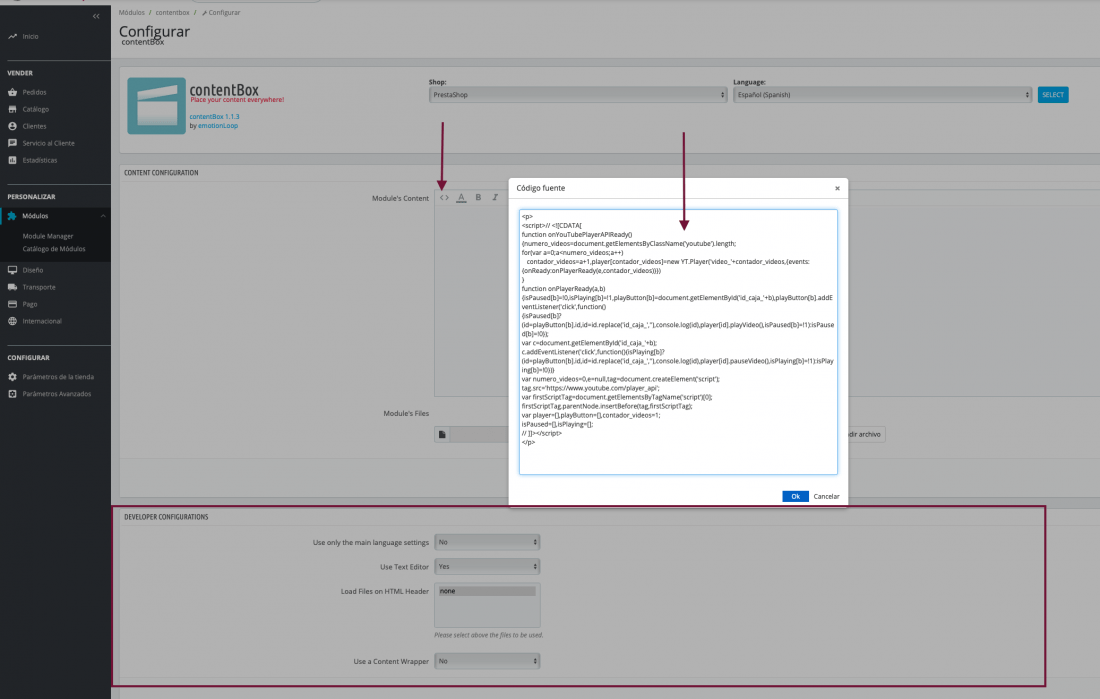The height and width of the screenshot is (699, 1100).
Task: Click the blue SELECT button
Action: pyautogui.click(x=1053, y=95)
